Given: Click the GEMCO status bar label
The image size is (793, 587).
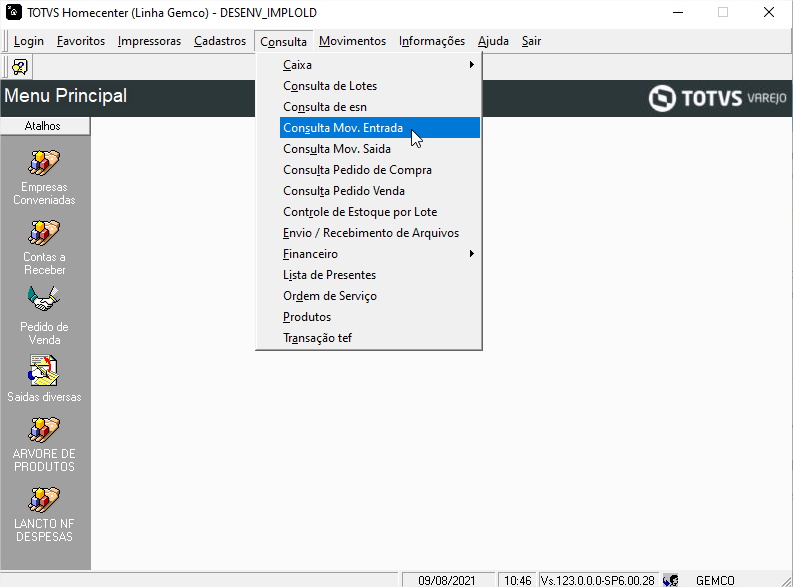Looking at the screenshot, I should pyautogui.click(x=715, y=580).
